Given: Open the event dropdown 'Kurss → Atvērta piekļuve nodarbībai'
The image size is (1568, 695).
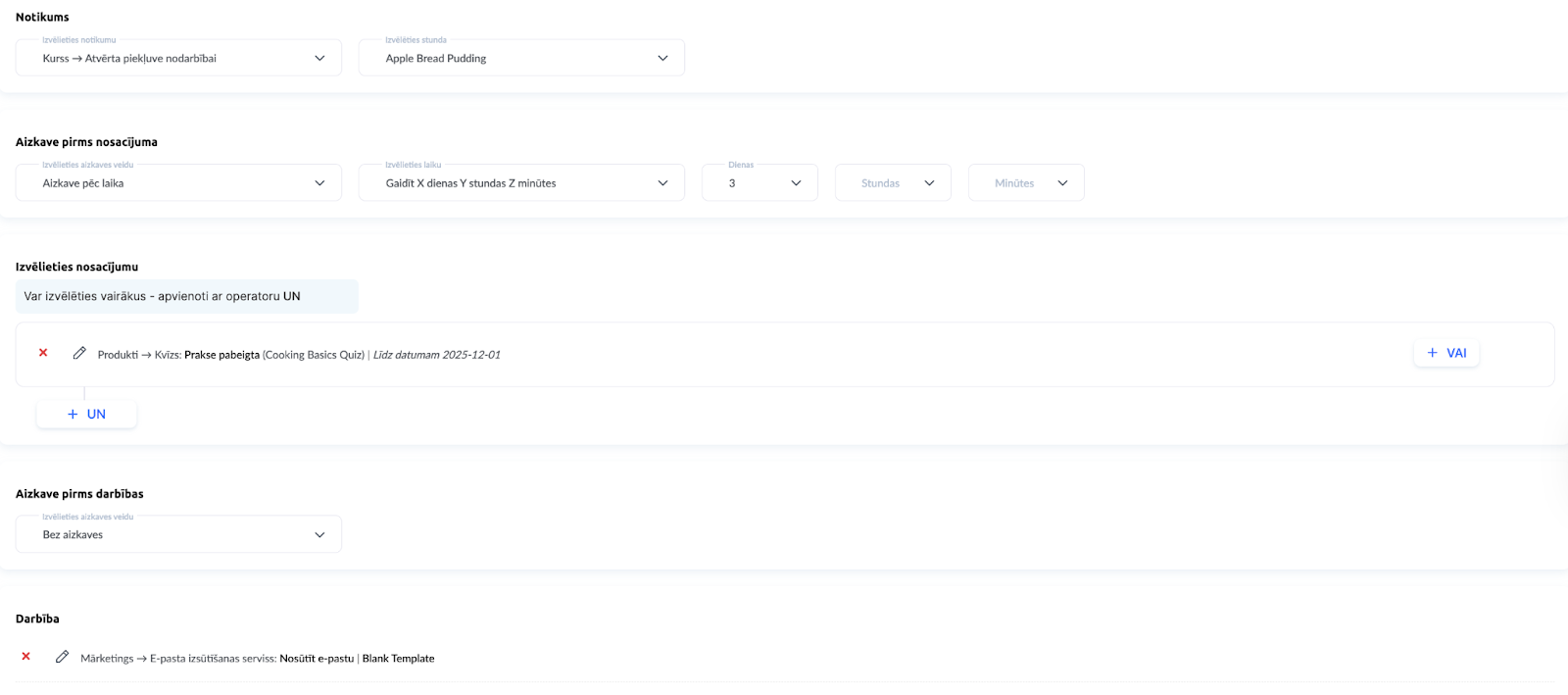Looking at the screenshot, I should tap(178, 58).
